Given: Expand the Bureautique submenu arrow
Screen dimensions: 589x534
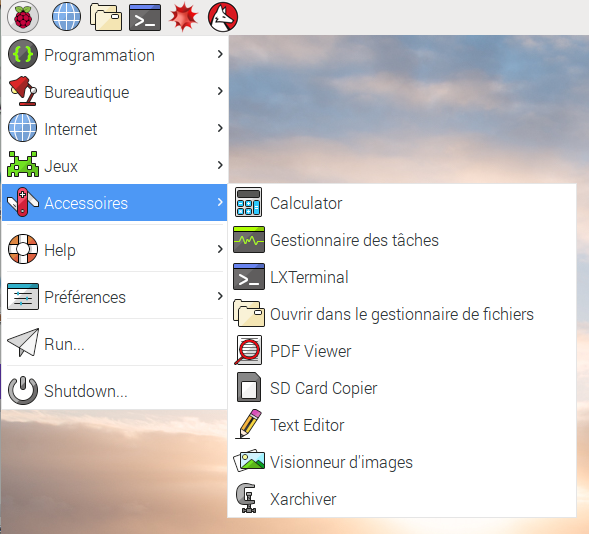Looking at the screenshot, I should click(x=220, y=91).
